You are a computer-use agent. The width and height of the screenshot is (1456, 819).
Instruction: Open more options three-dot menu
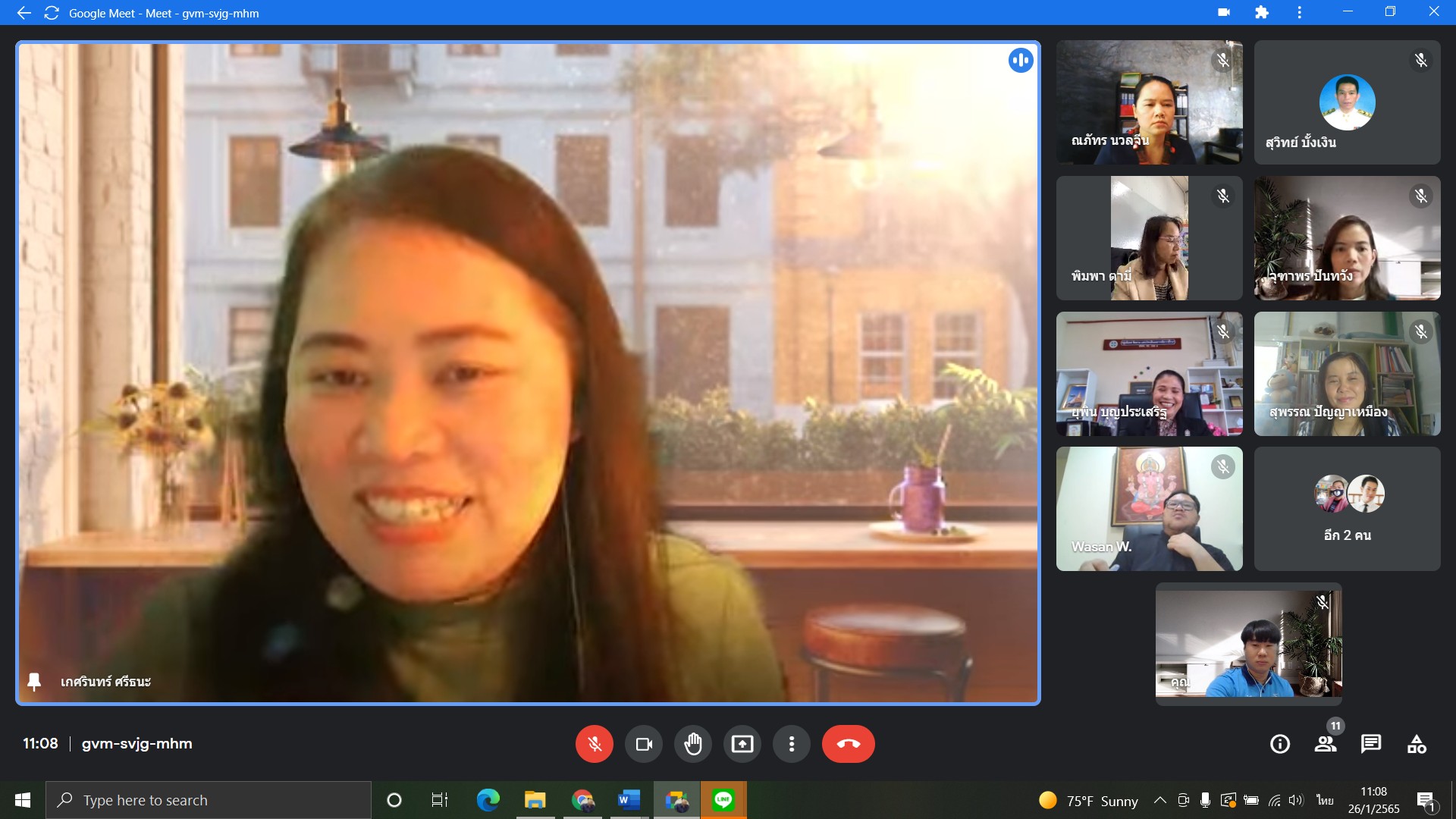[792, 744]
